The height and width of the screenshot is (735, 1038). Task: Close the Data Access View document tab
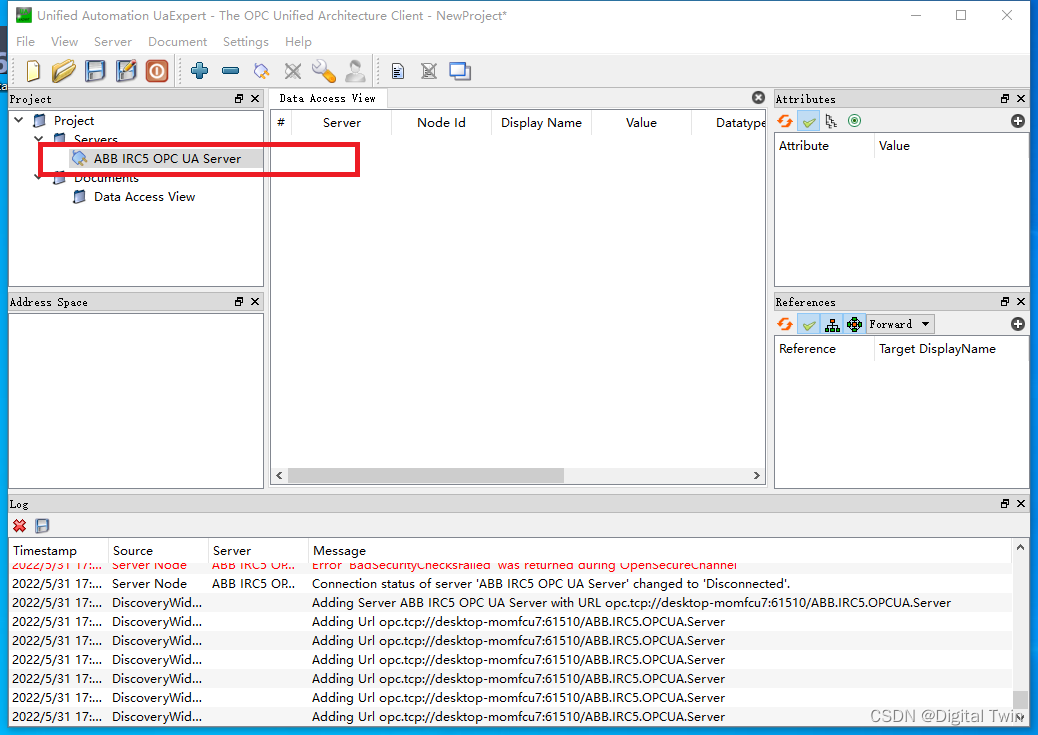coord(759,97)
